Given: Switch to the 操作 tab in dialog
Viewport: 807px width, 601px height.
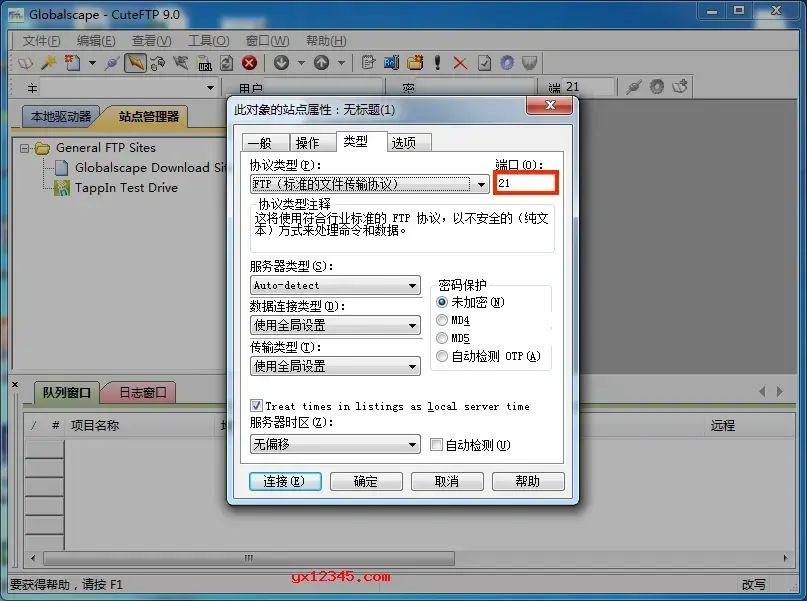Looking at the screenshot, I should pyautogui.click(x=312, y=143).
